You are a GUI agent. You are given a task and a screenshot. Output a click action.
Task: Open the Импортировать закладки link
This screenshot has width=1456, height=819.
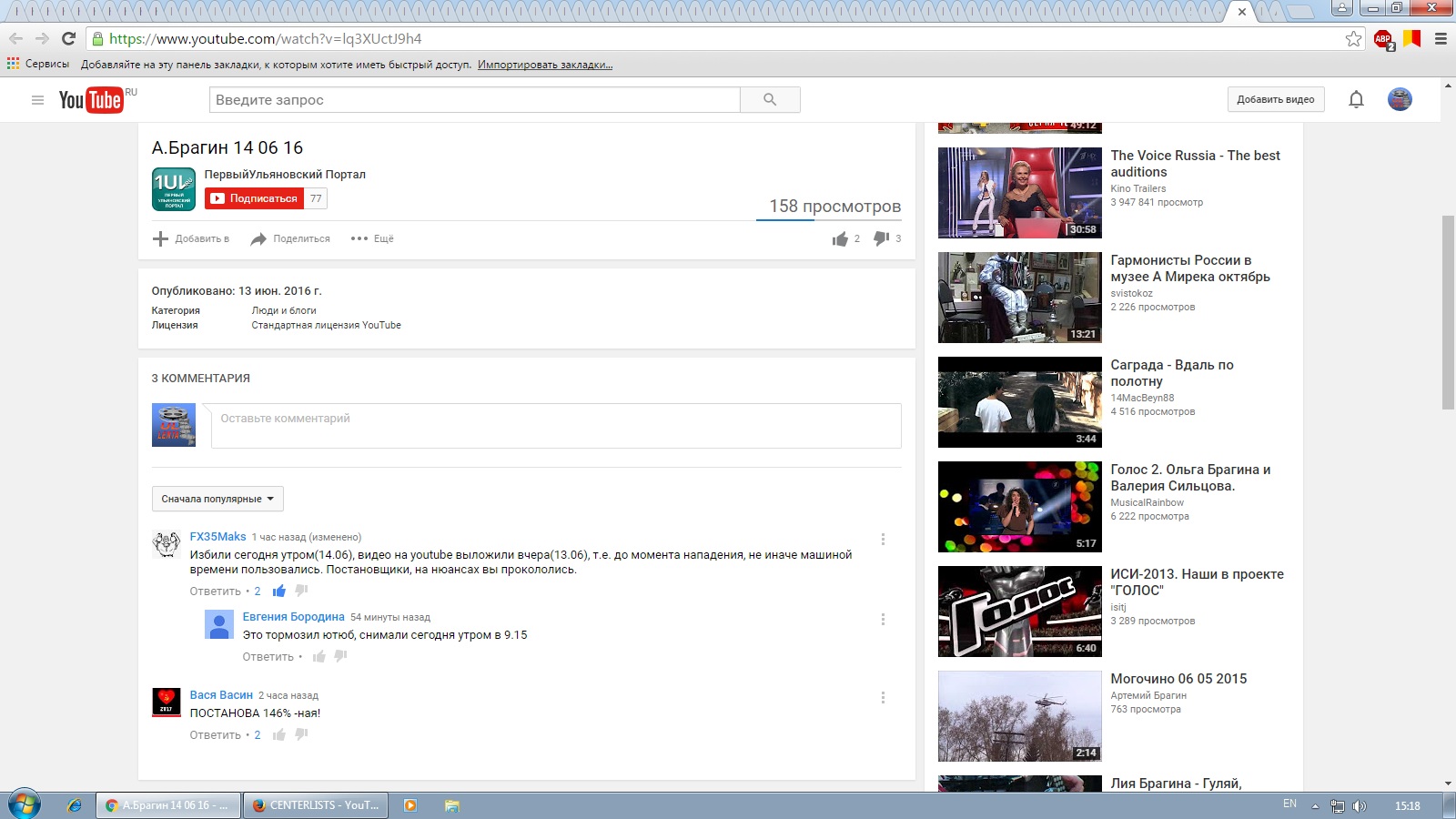(545, 65)
